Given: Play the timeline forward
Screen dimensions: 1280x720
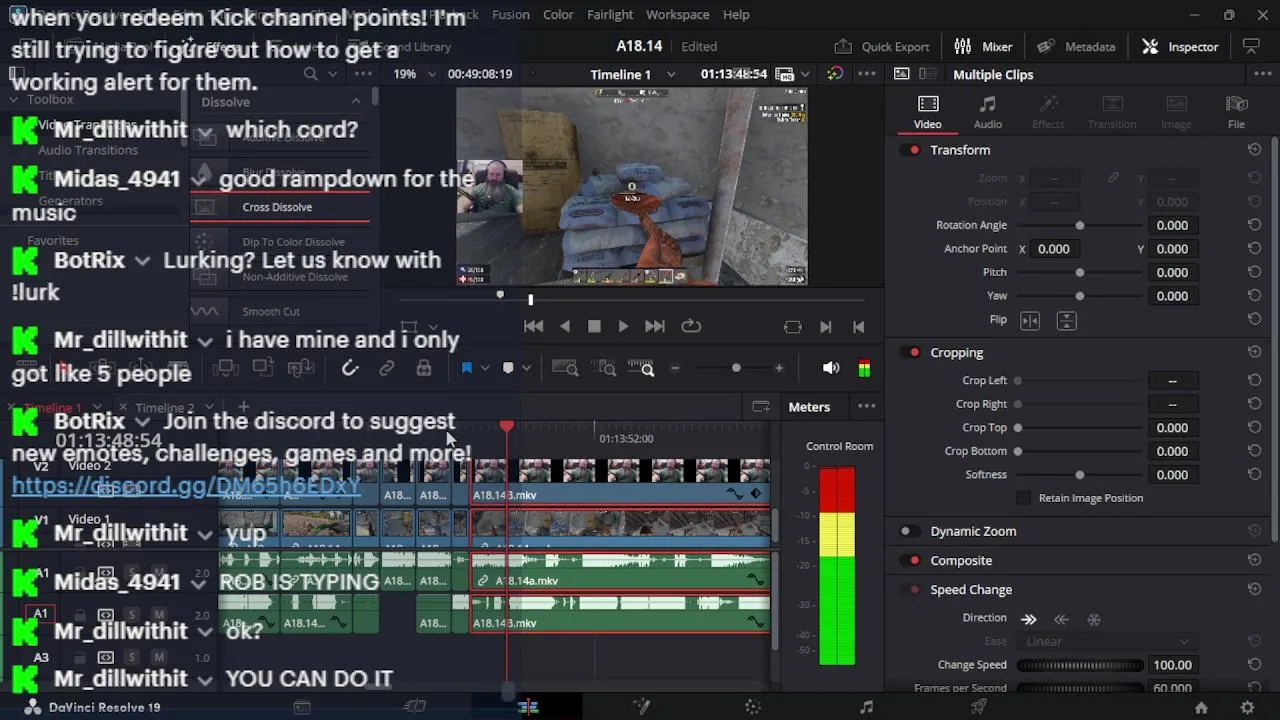Looking at the screenshot, I should (x=623, y=327).
